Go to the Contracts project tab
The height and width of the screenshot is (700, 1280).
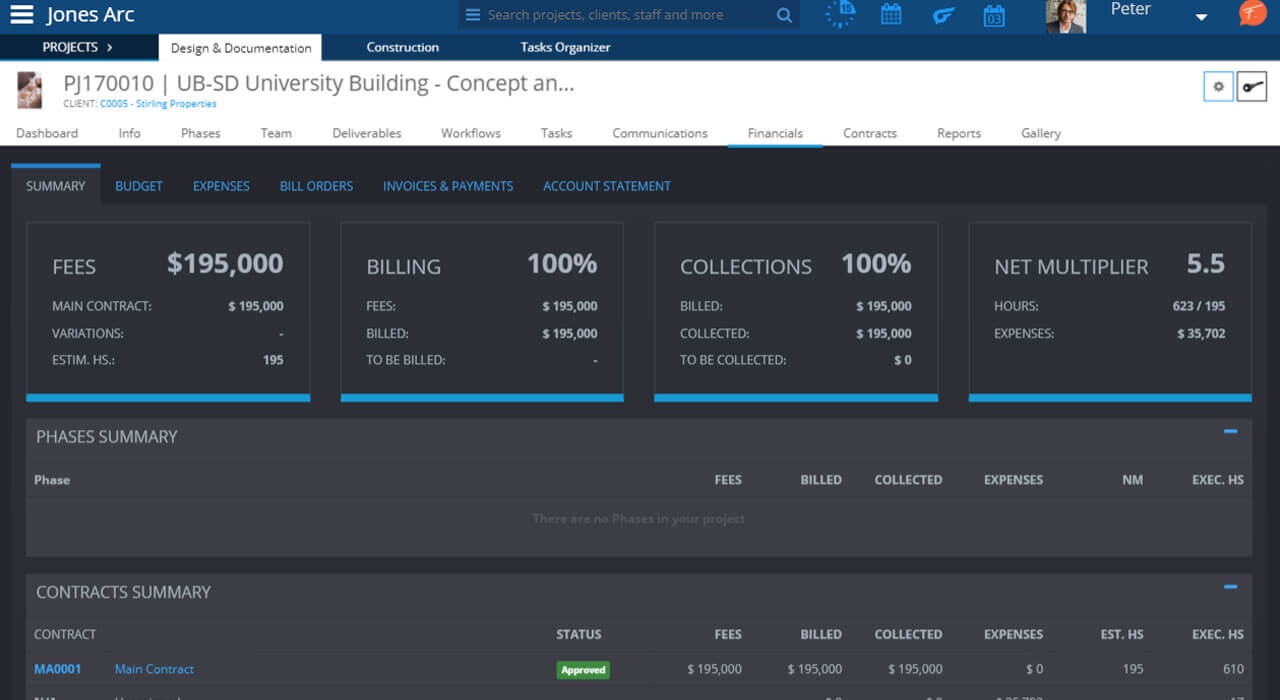pos(869,133)
